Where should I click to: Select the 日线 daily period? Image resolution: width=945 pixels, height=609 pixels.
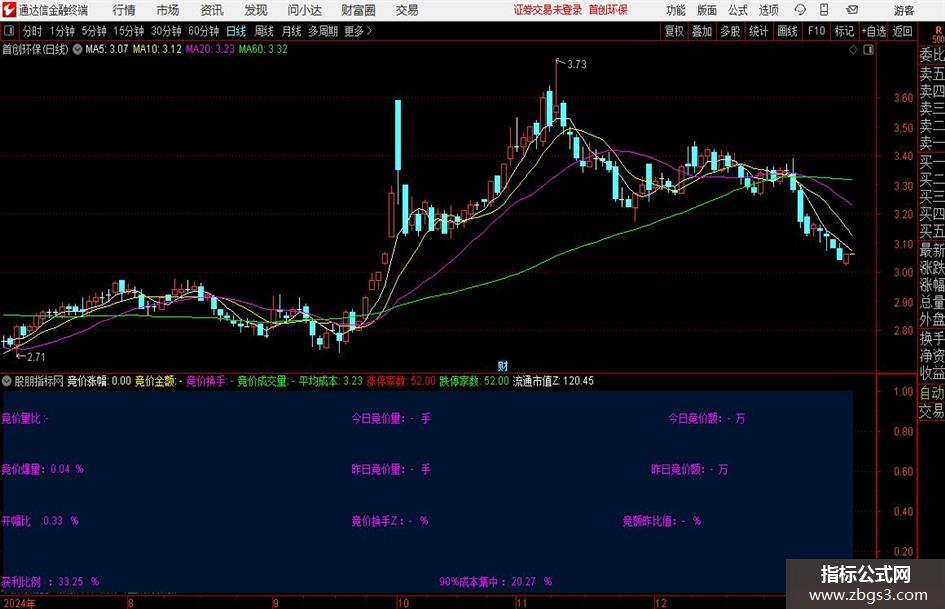pyautogui.click(x=236, y=31)
